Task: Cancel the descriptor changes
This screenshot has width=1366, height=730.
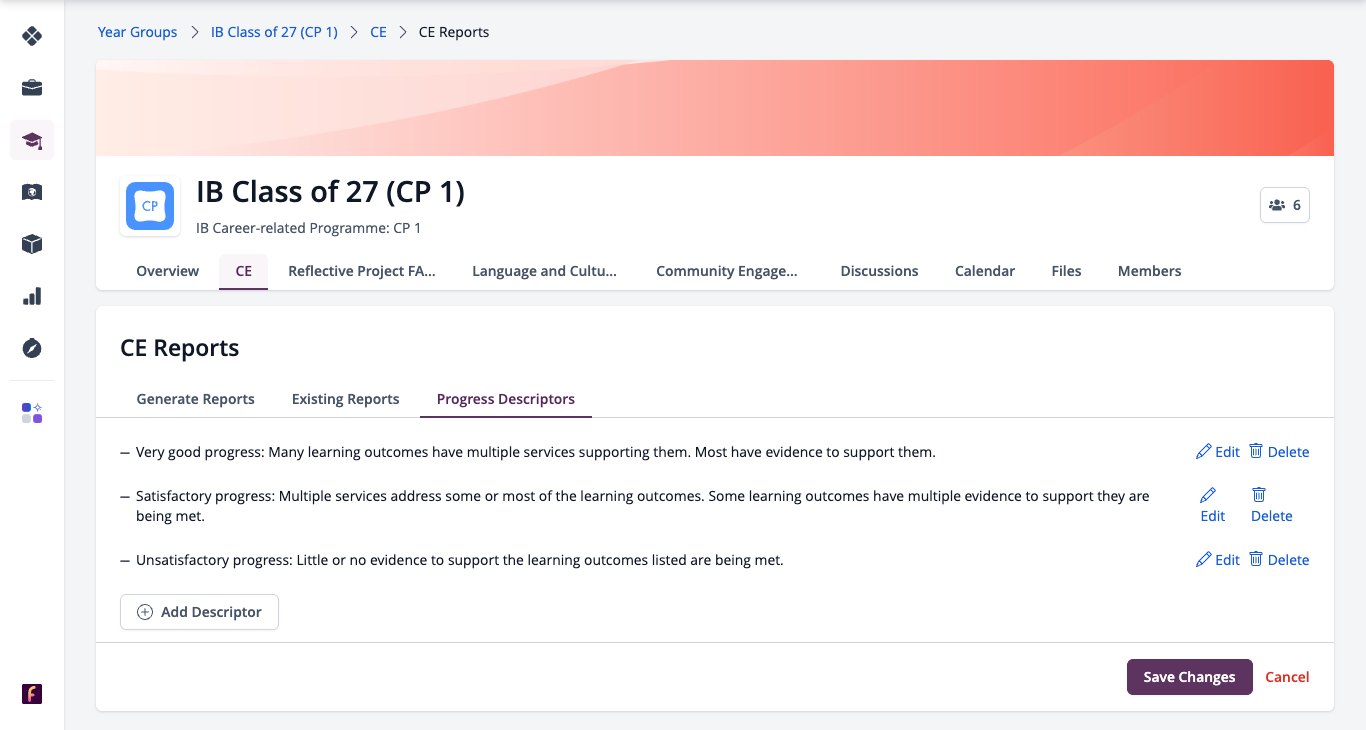Action: pyautogui.click(x=1287, y=677)
